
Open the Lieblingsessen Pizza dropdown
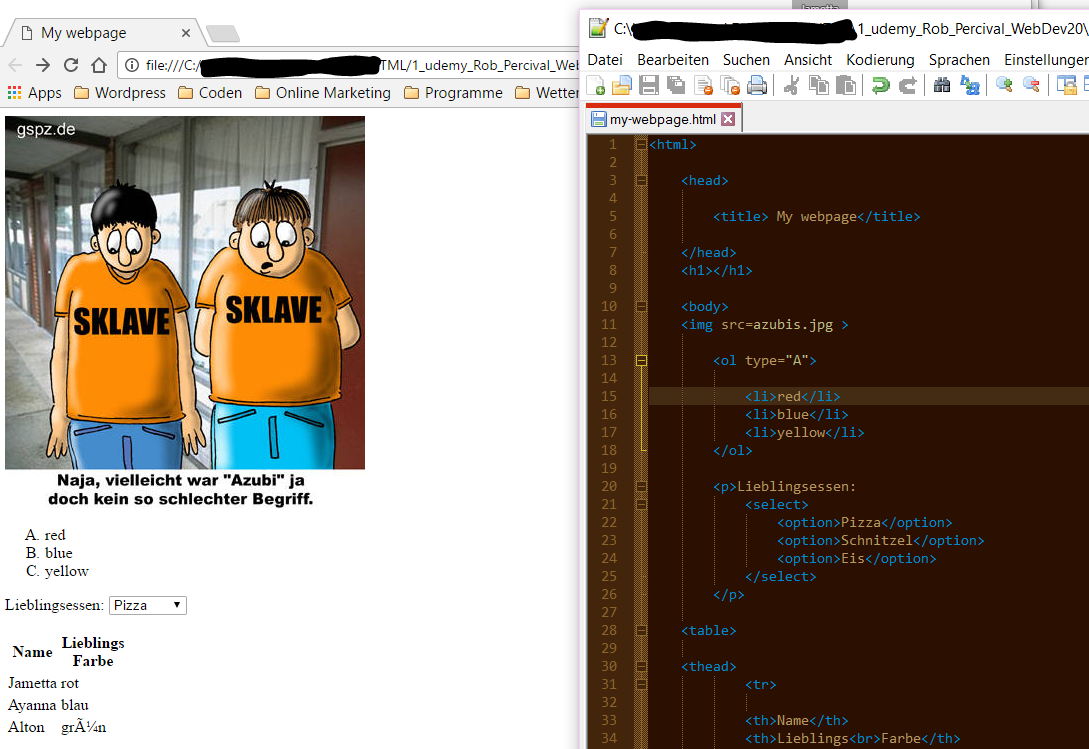tap(147, 605)
